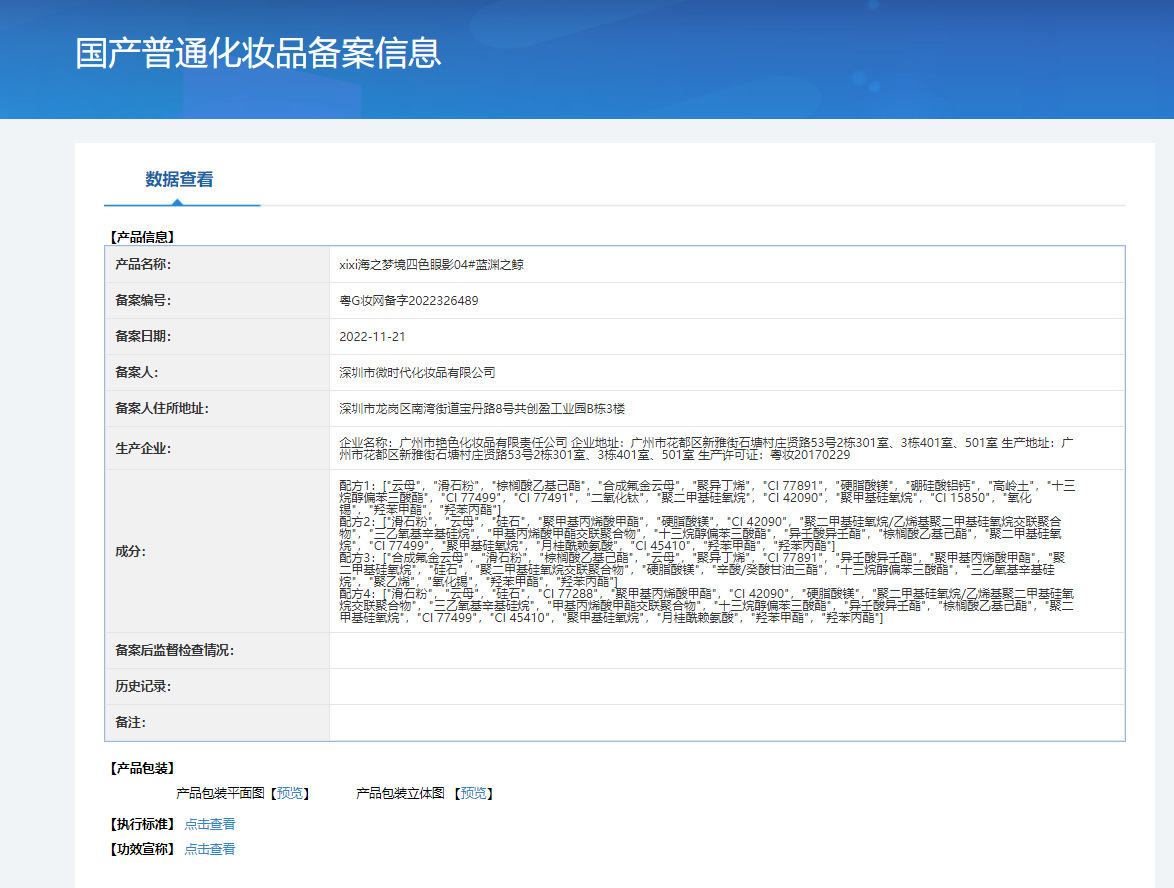
Task: Open 预览 link for 产品包装立体图
Action: (473, 793)
